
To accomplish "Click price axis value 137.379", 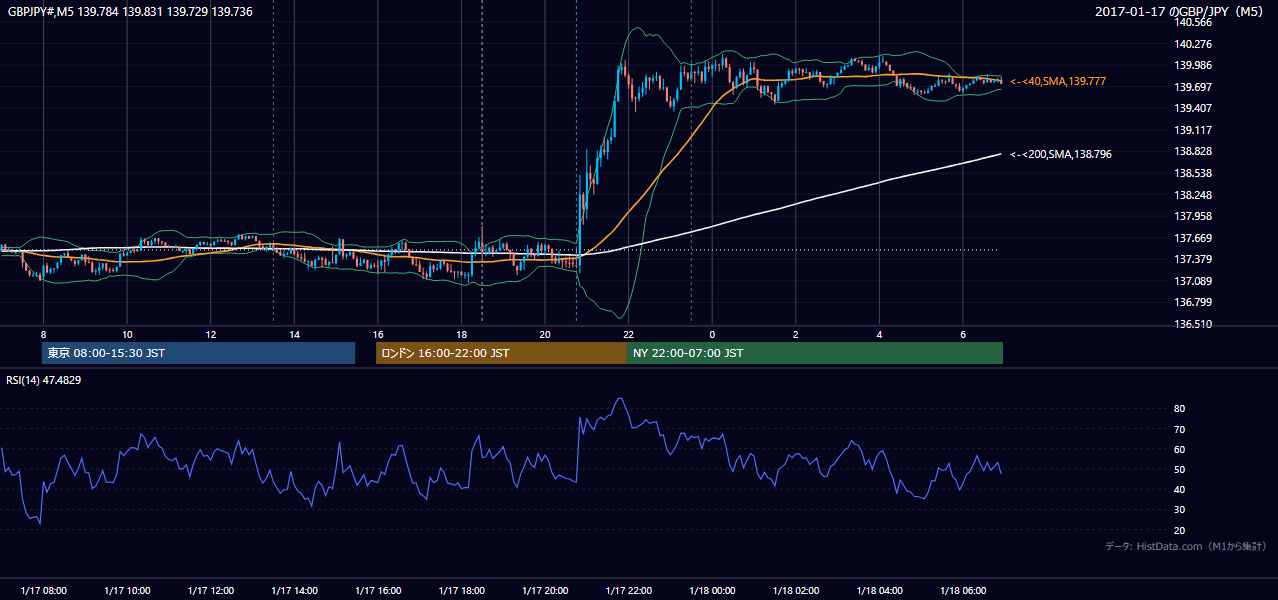I will [x=1193, y=259].
